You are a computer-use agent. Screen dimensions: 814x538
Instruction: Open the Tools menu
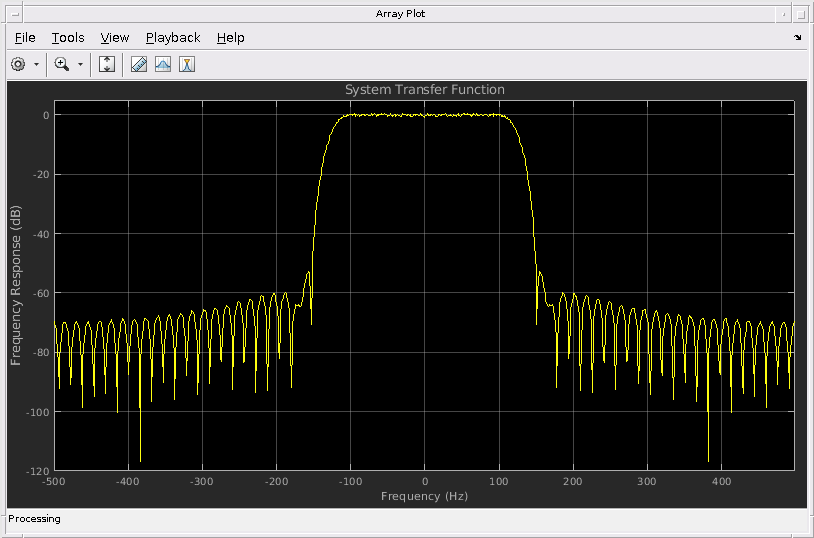[x=68, y=37]
